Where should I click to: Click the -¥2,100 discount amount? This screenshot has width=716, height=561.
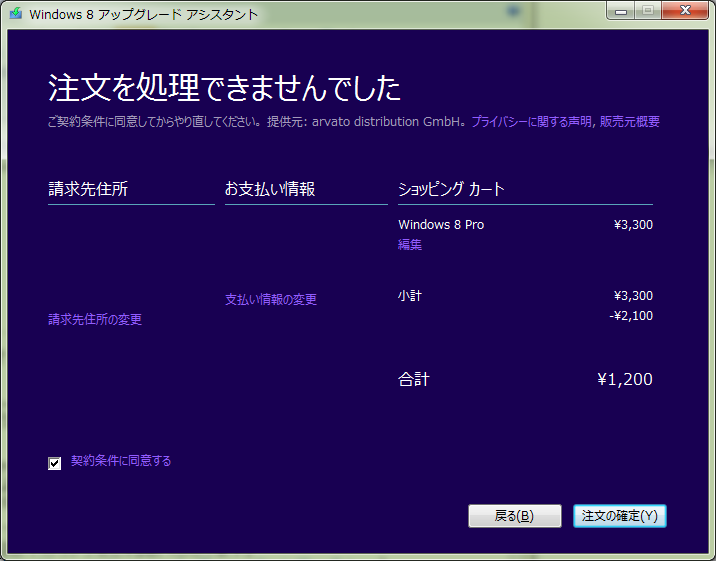click(631, 316)
